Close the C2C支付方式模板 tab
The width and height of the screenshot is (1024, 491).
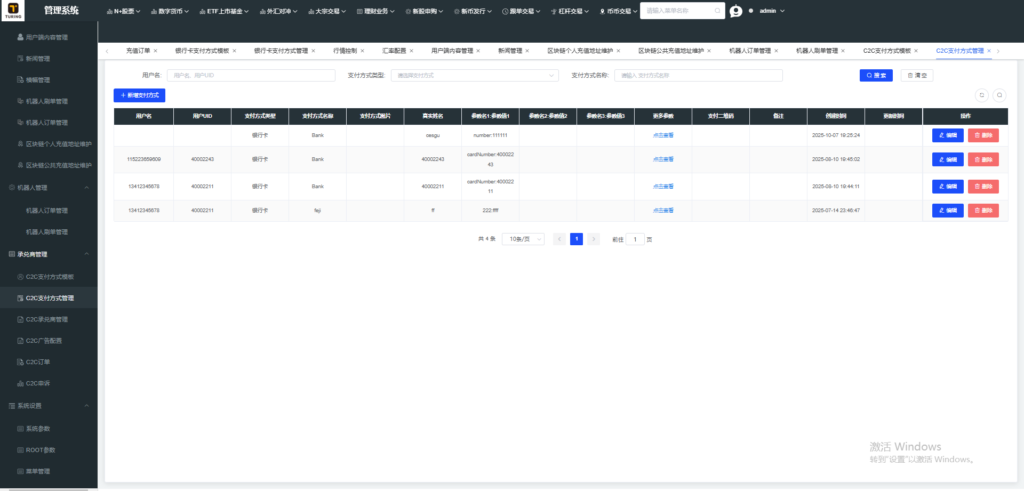(x=916, y=51)
